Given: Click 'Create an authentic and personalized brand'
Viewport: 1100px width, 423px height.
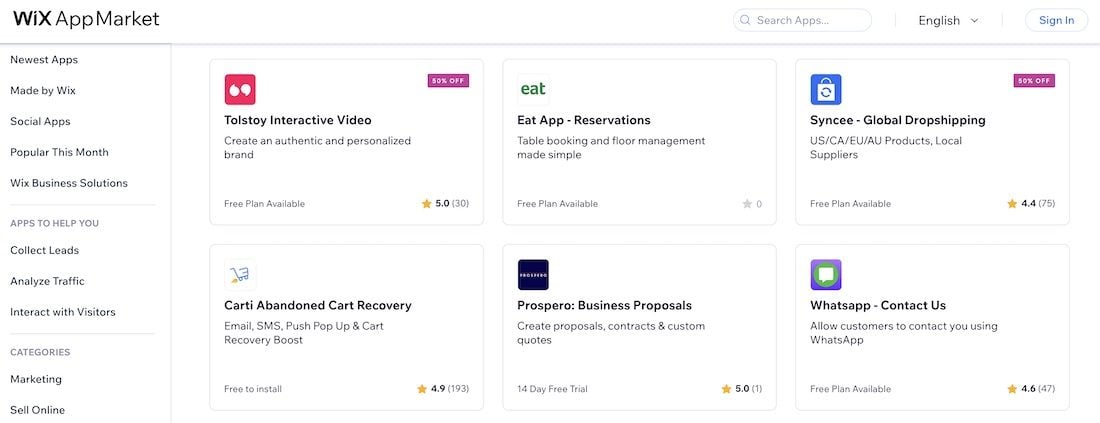Looking at the screenshot, I should tap(317, 148).
